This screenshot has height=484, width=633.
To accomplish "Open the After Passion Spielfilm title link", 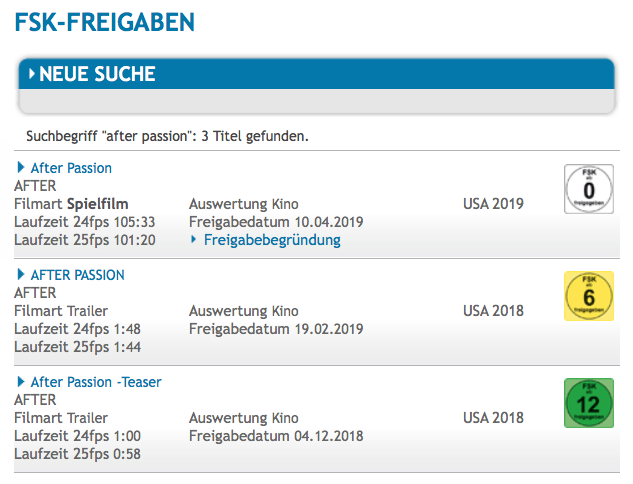I will point(71,168).
